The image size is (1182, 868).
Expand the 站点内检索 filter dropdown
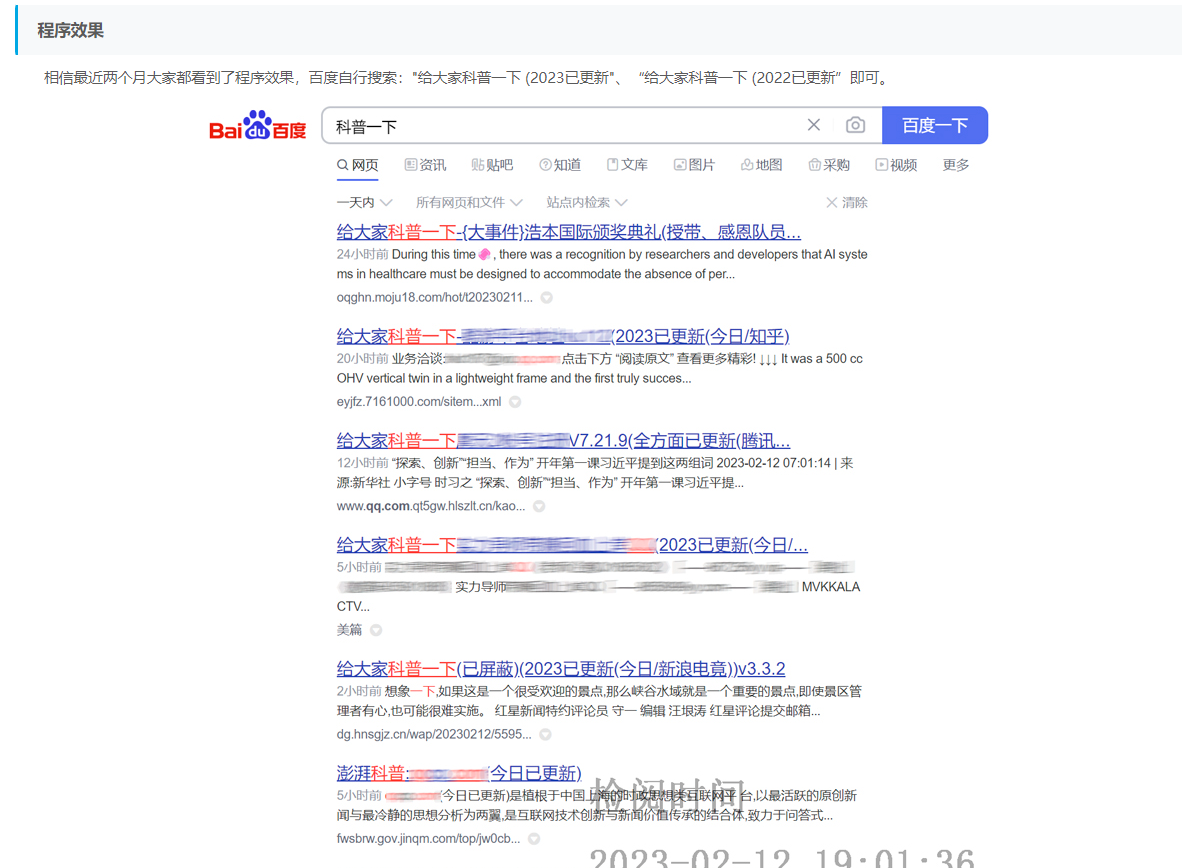(x=586, y=202)
